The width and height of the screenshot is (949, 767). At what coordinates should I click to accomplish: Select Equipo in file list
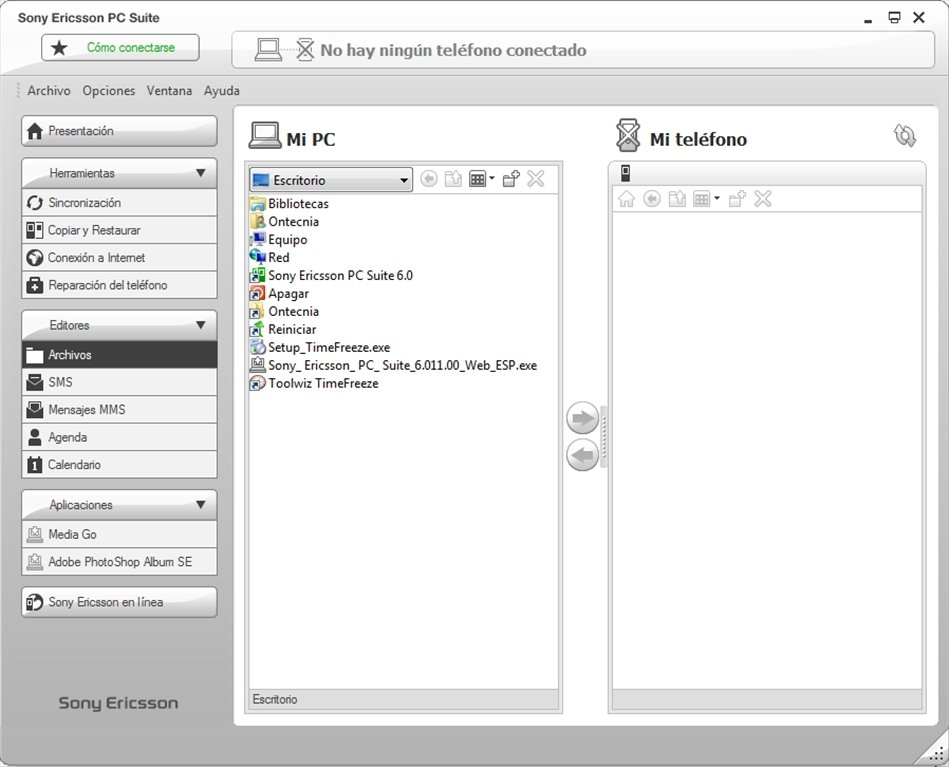click(x=278, y=240)
